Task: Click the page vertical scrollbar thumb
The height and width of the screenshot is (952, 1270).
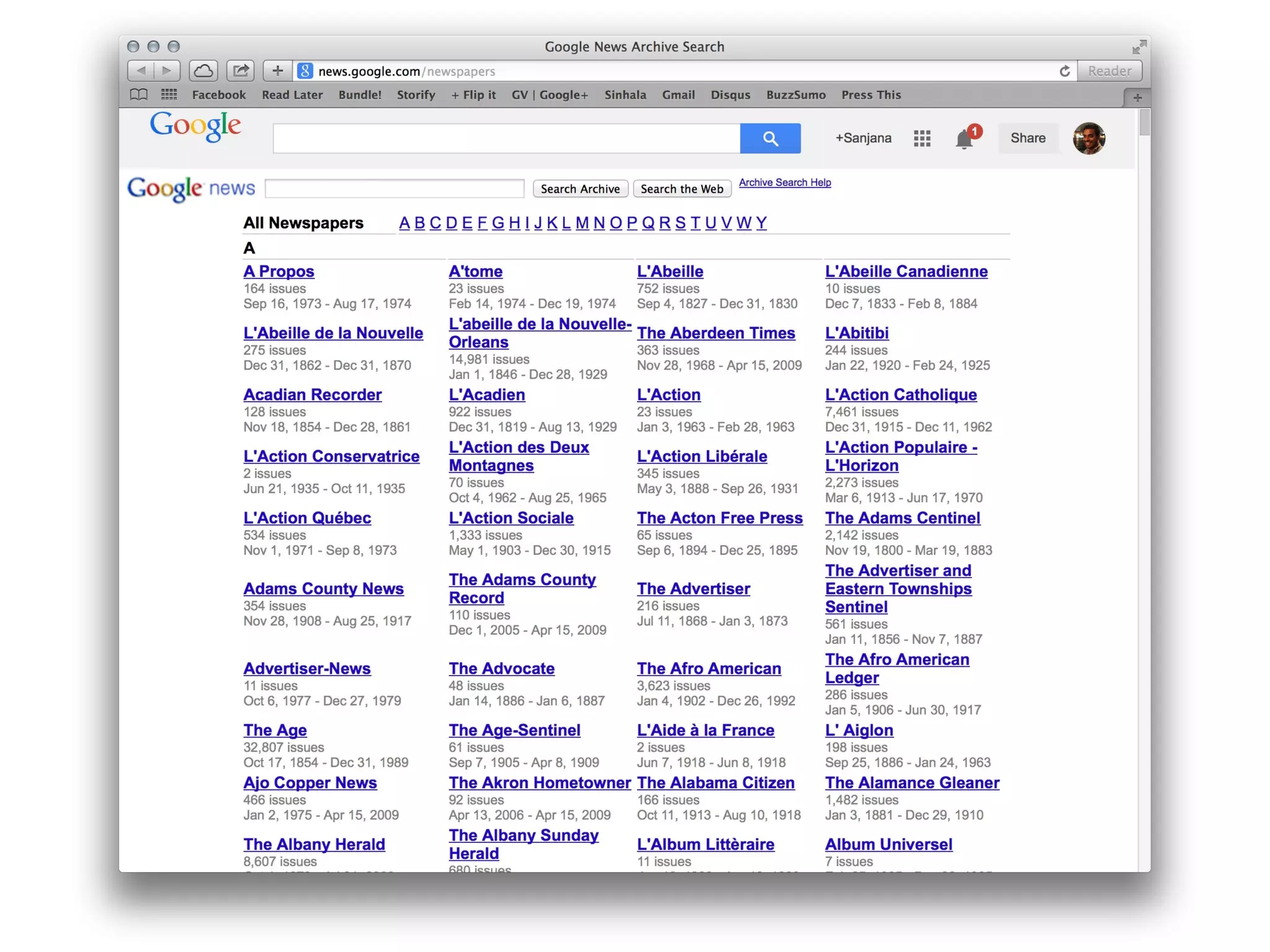Action: (x=1144, y=123)
